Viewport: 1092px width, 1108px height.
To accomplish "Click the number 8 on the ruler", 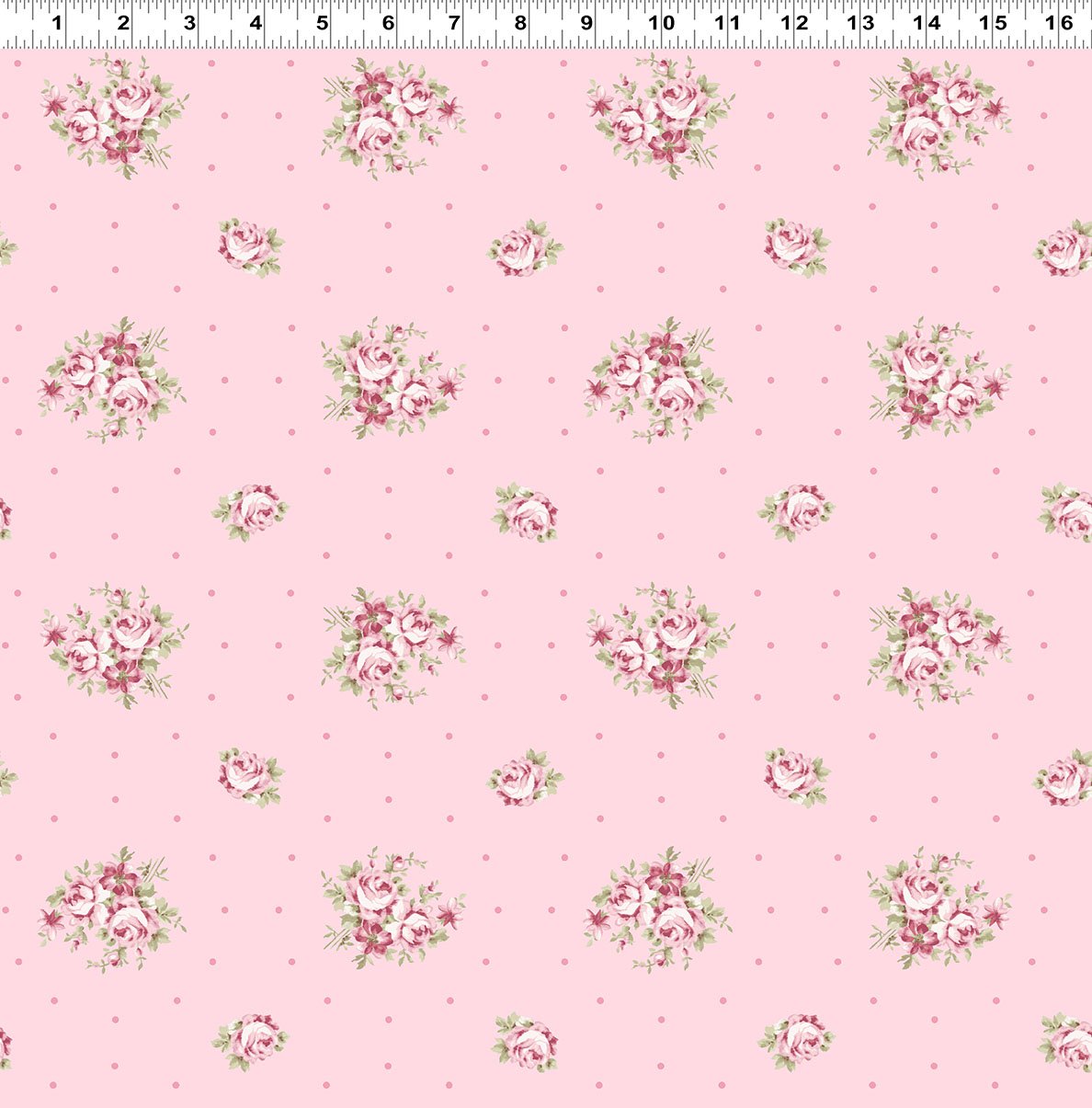I will pyautogui.click(x=520, y=22).
